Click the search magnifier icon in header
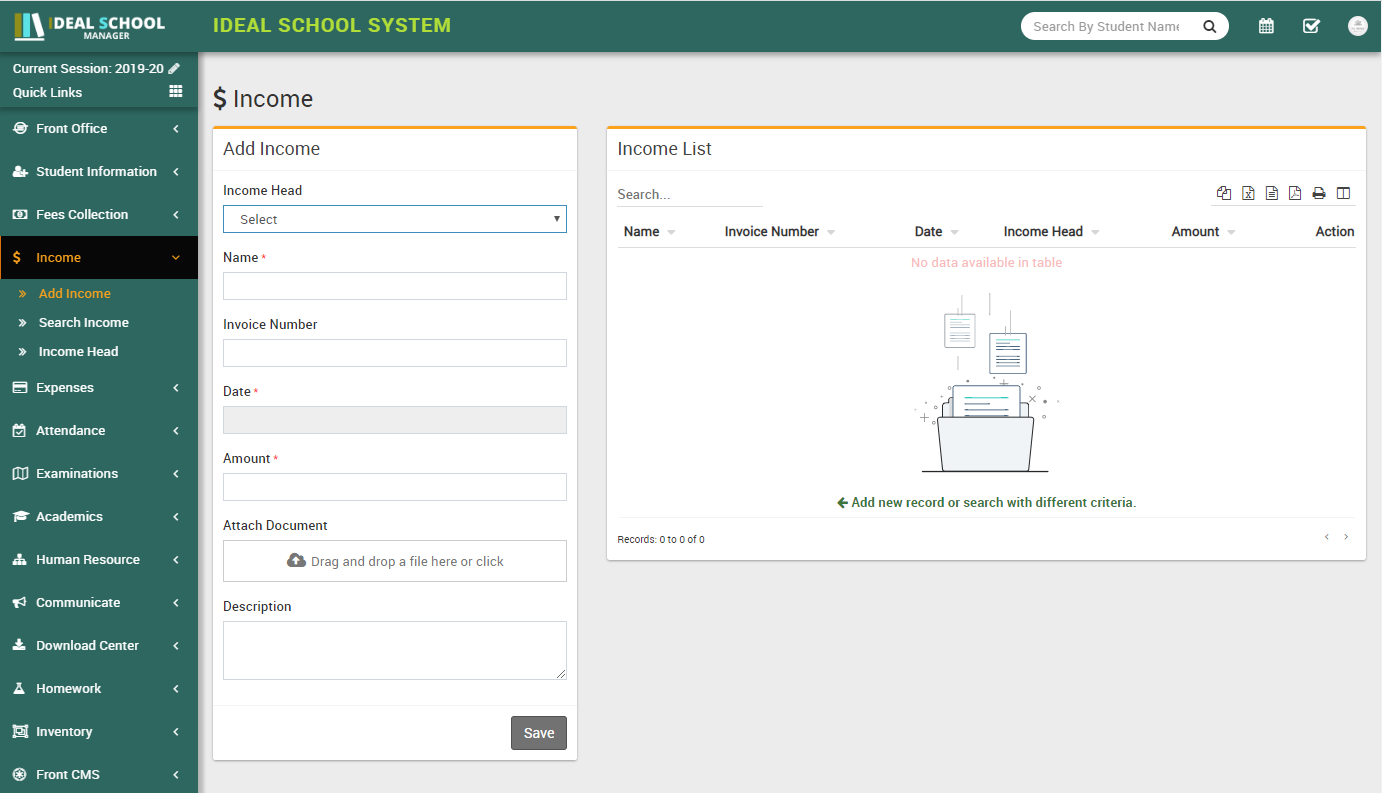This screenshot has width=1382, height=793. pos(1209,27)
